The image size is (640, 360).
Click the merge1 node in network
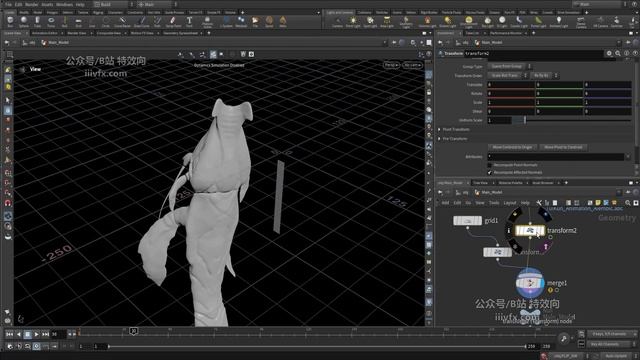click(x=530, y=282)
